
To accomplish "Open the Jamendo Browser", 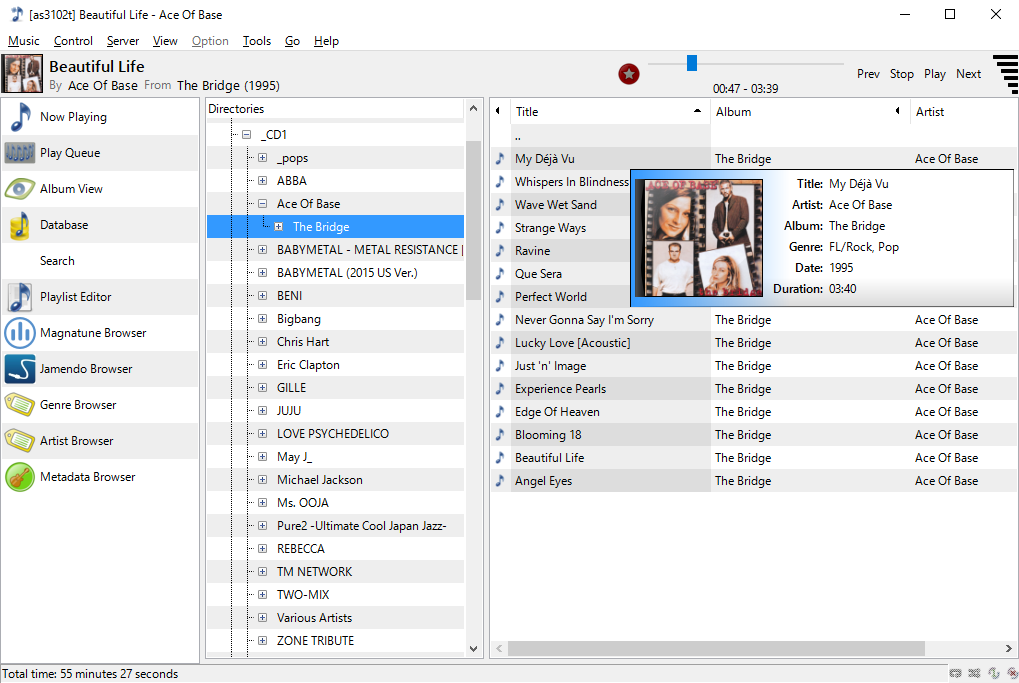I will [x=100, y=369].
